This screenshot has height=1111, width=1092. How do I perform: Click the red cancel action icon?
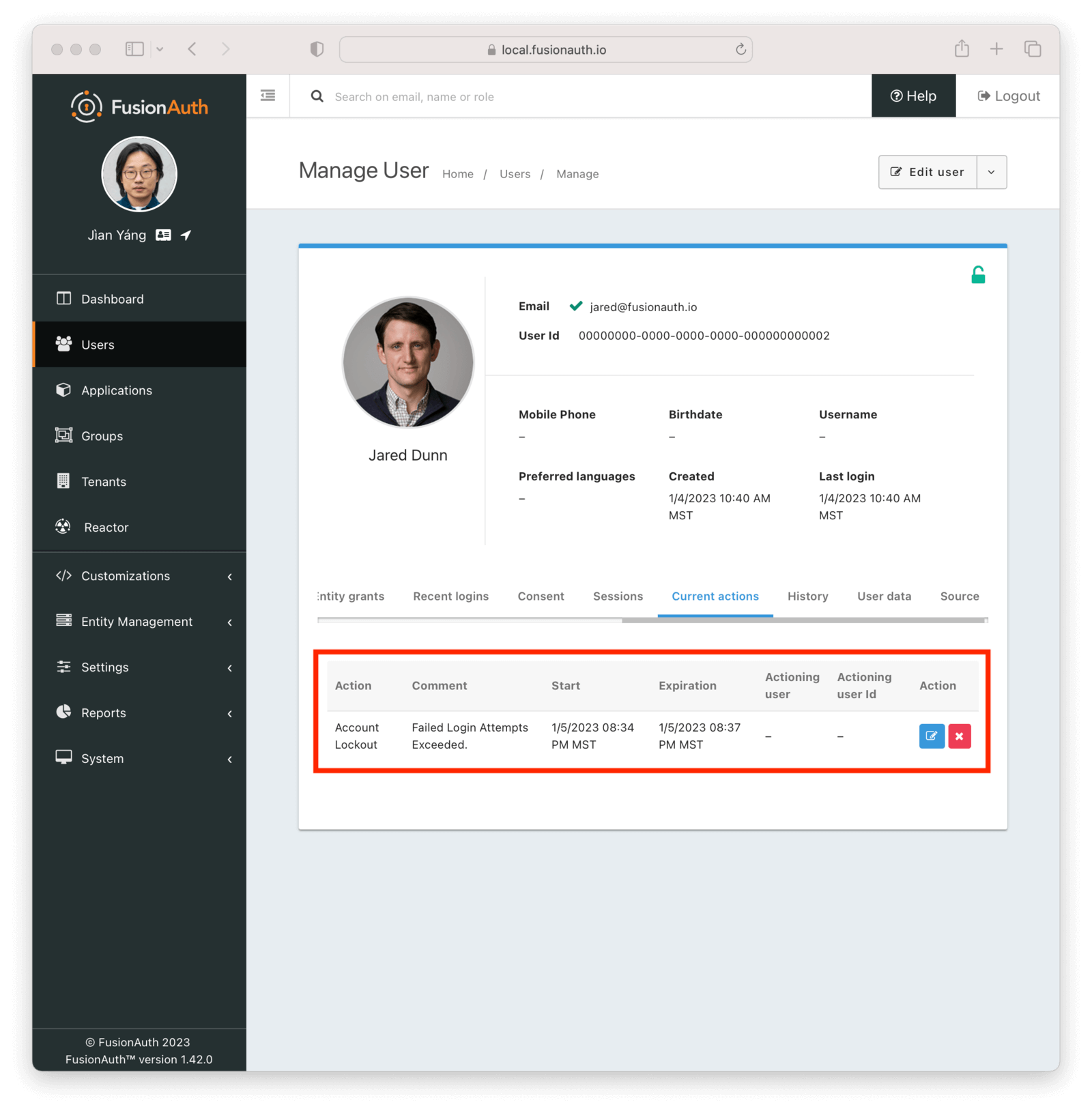959,736
